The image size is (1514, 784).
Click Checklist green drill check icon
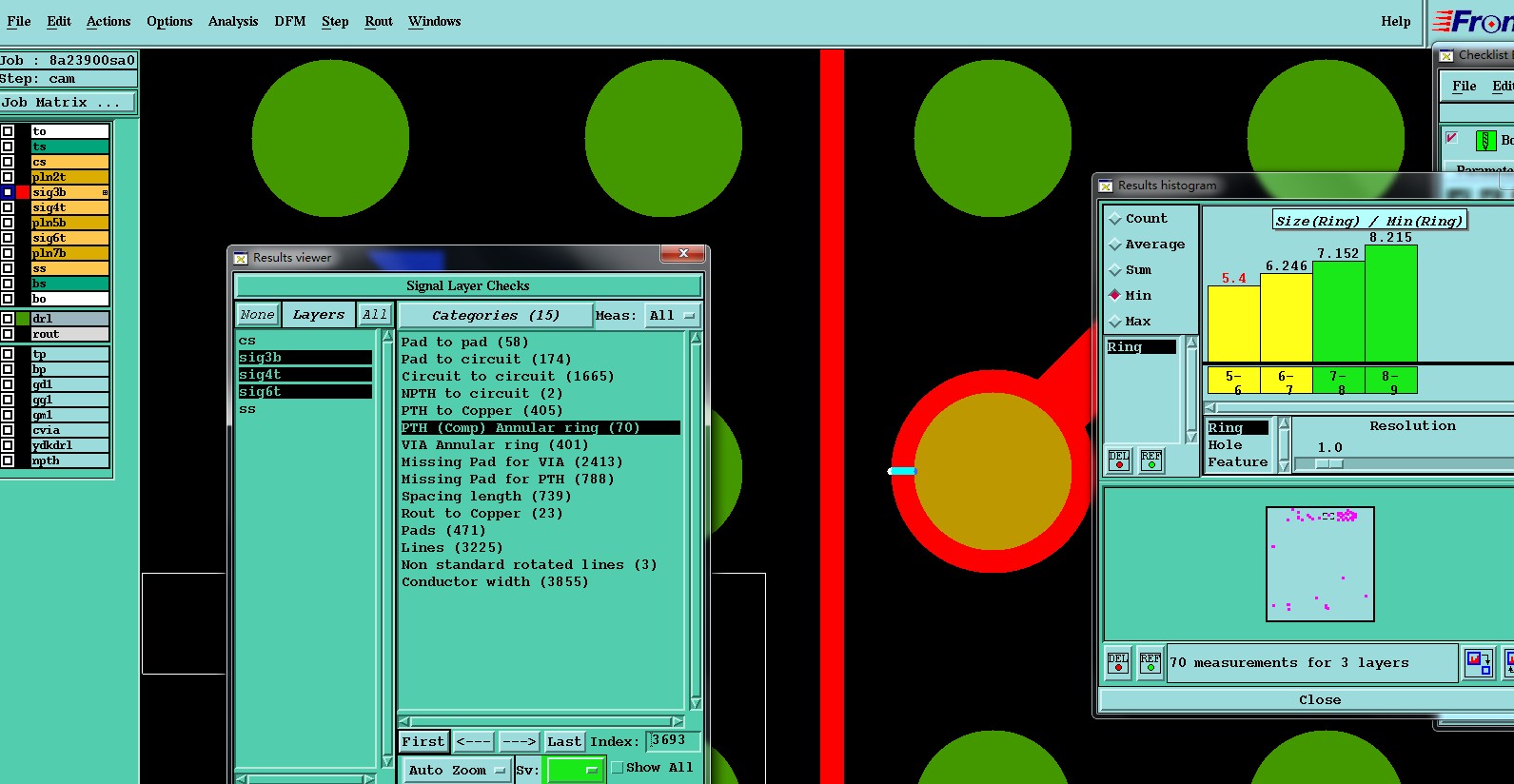coord(1485,141)
